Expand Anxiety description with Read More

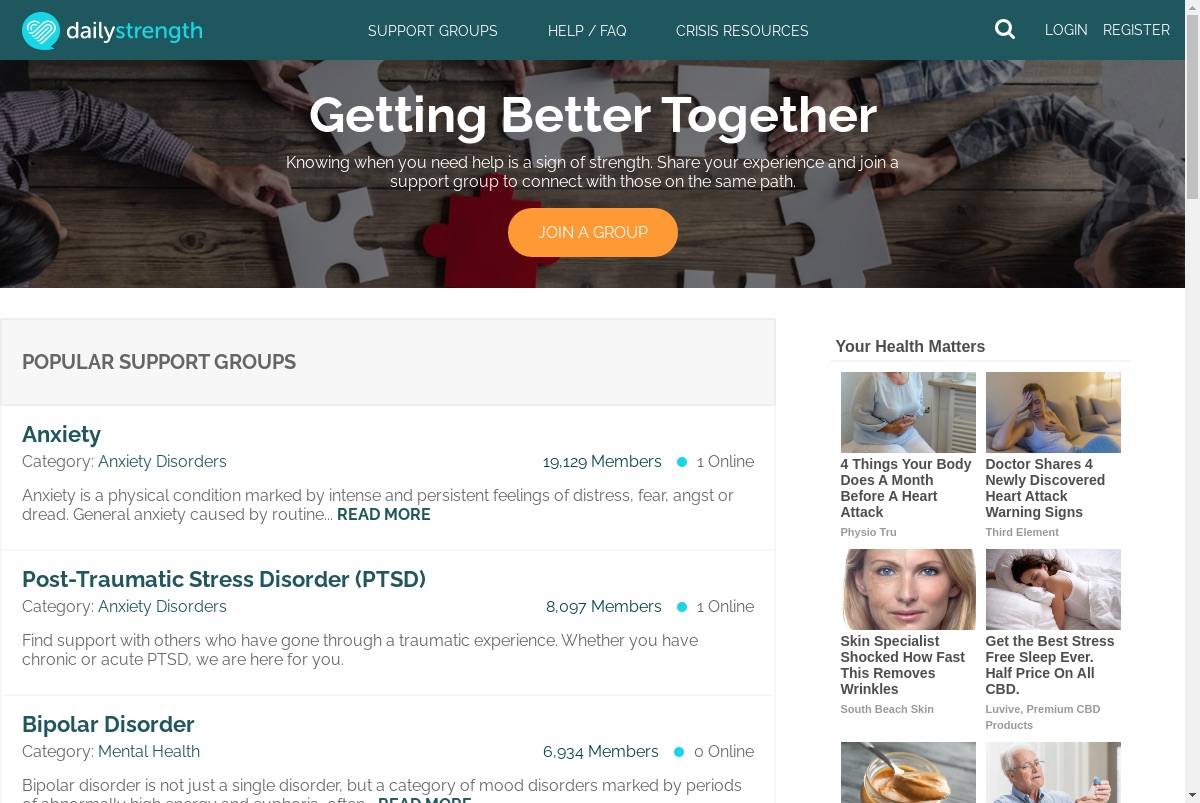click(x=384, y=515)
